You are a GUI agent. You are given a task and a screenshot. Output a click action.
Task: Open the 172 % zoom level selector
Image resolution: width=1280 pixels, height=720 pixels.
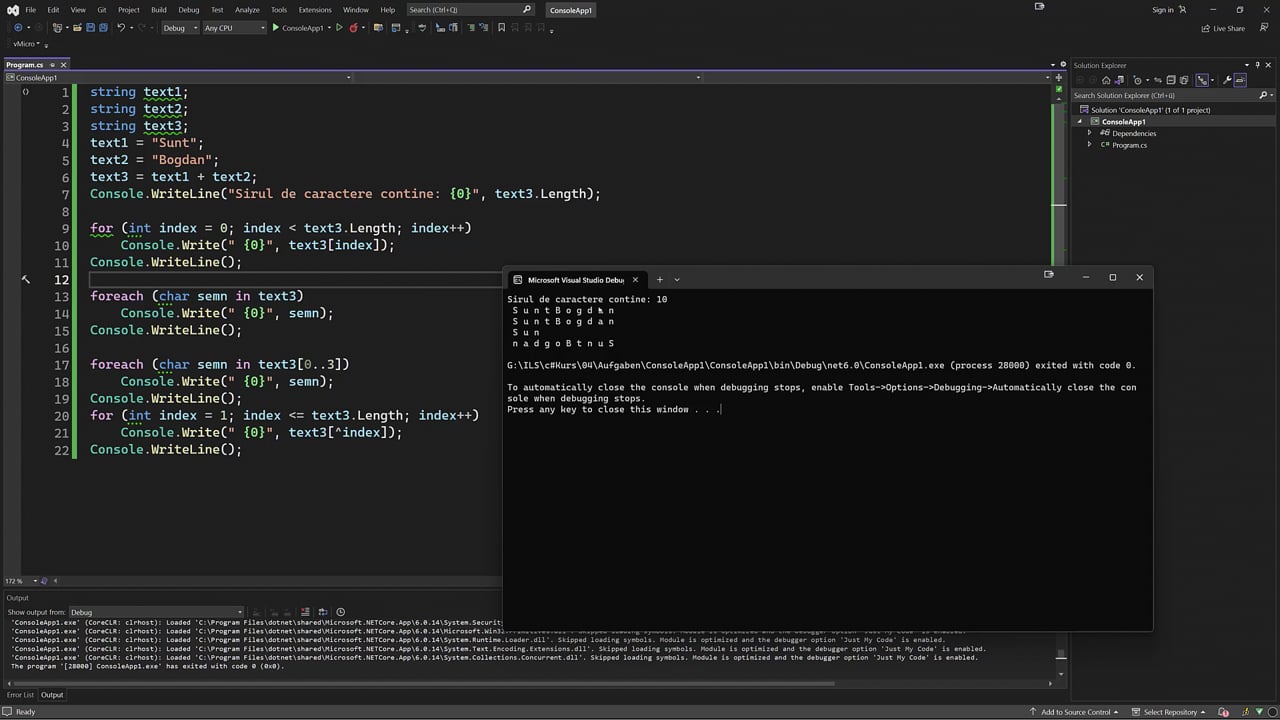(21, 581)
